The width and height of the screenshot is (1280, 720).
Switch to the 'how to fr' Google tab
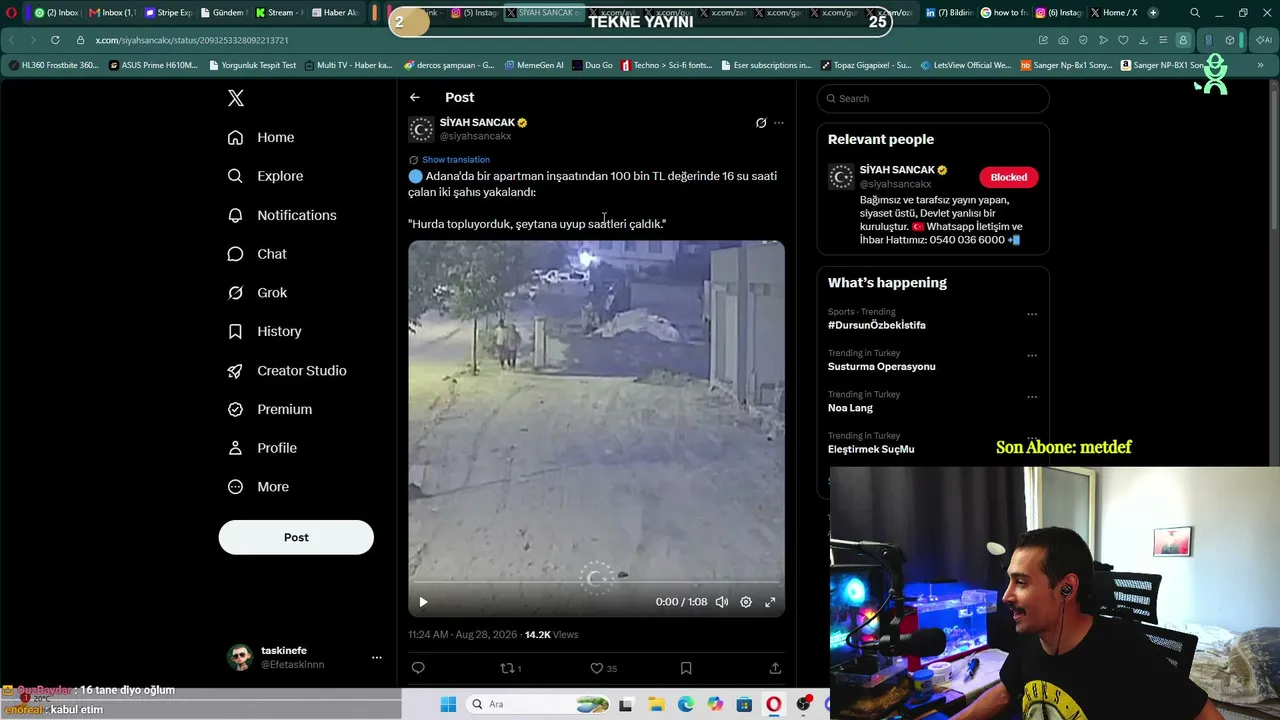click(1003, 13)
